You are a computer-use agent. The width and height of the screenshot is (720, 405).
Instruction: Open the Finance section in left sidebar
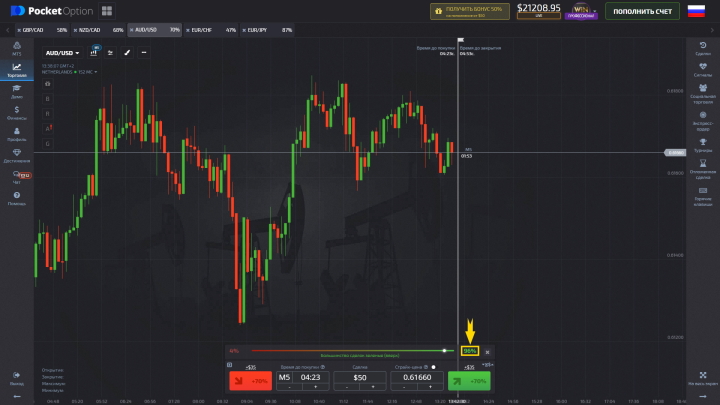(17, 113)
